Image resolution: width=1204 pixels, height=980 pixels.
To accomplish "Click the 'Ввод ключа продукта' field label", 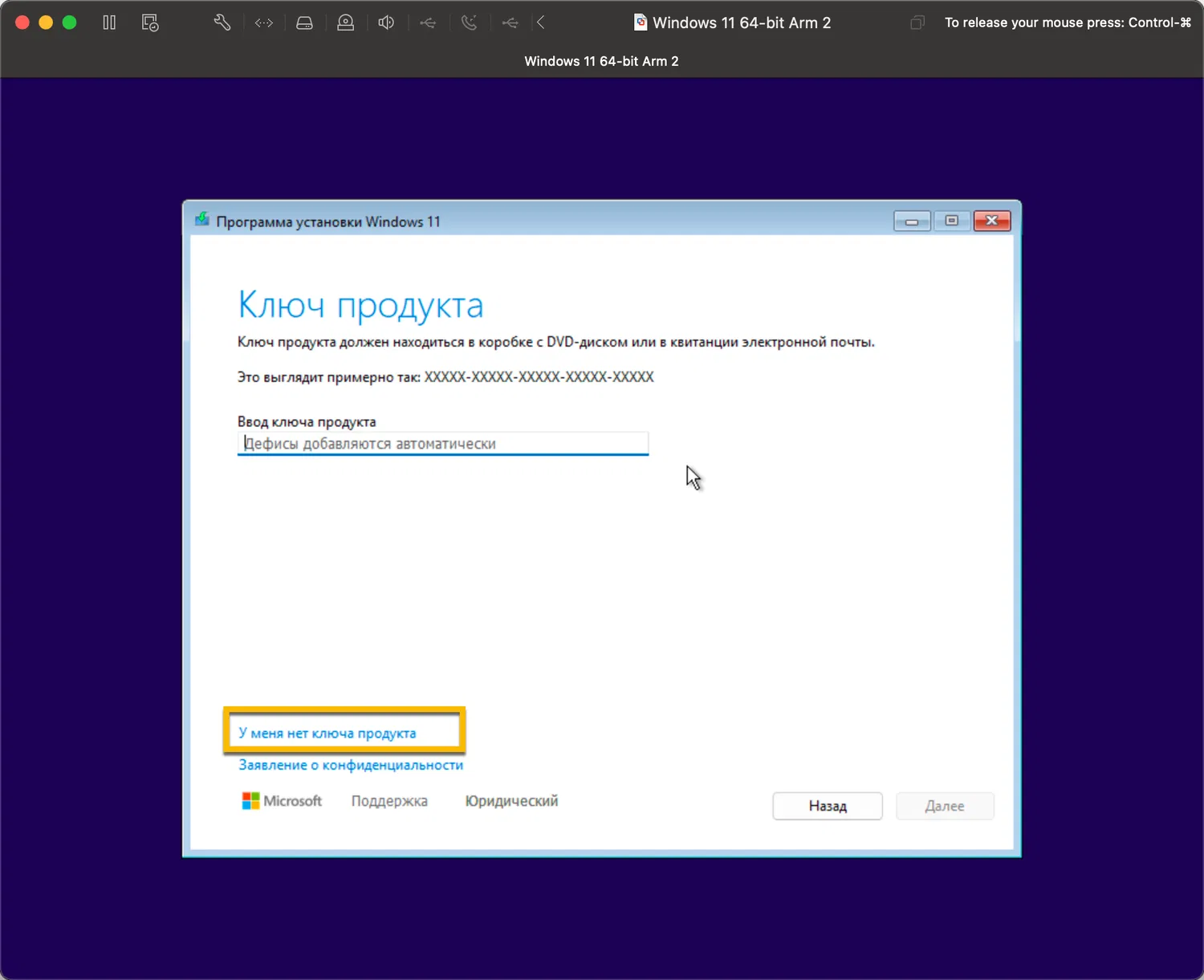I will (x=307, y=422).
